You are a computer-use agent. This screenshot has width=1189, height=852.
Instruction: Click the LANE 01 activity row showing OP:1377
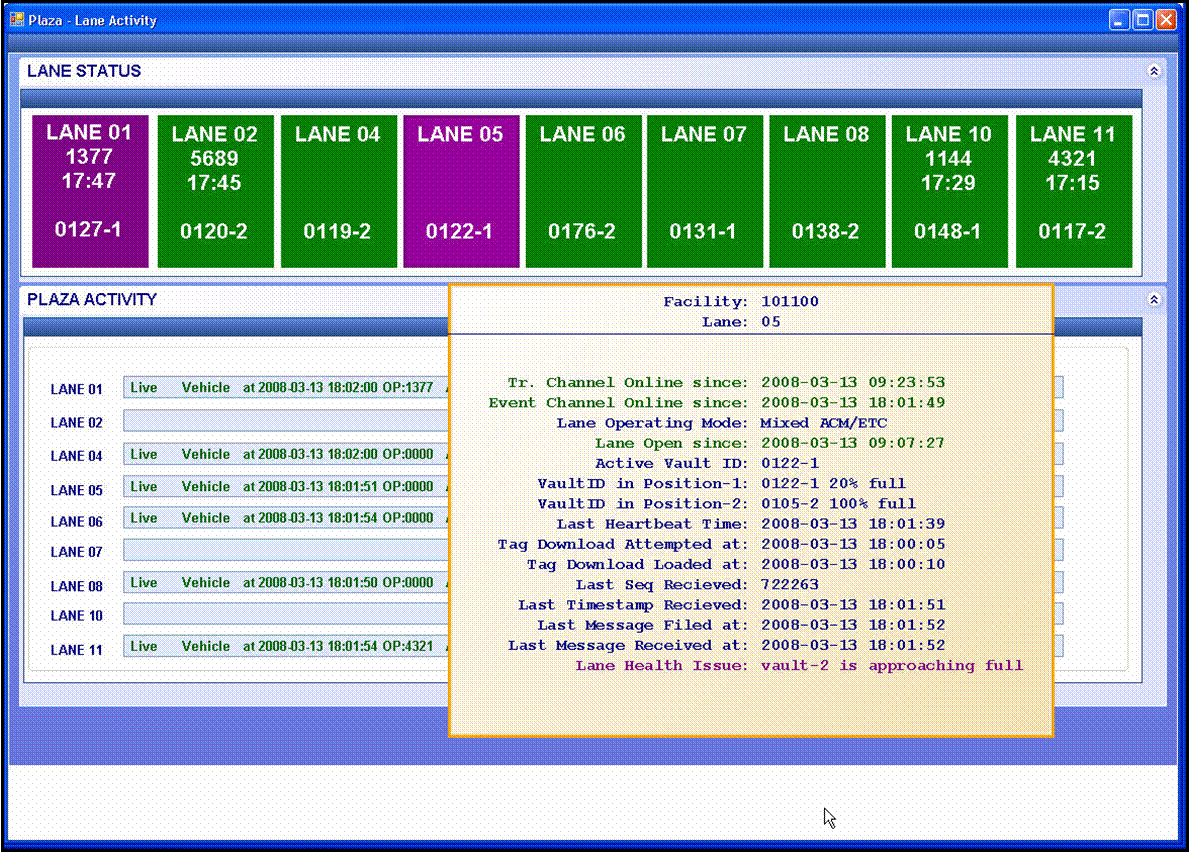coord(286,387)
